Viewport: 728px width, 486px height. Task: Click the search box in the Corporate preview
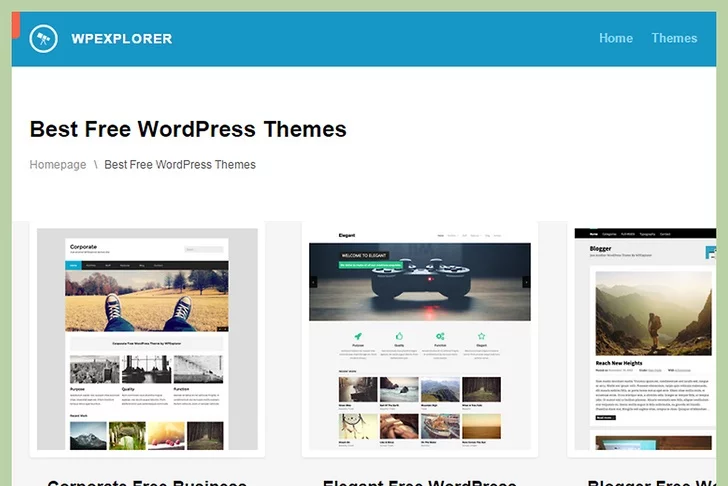click(x=204, y=249)
